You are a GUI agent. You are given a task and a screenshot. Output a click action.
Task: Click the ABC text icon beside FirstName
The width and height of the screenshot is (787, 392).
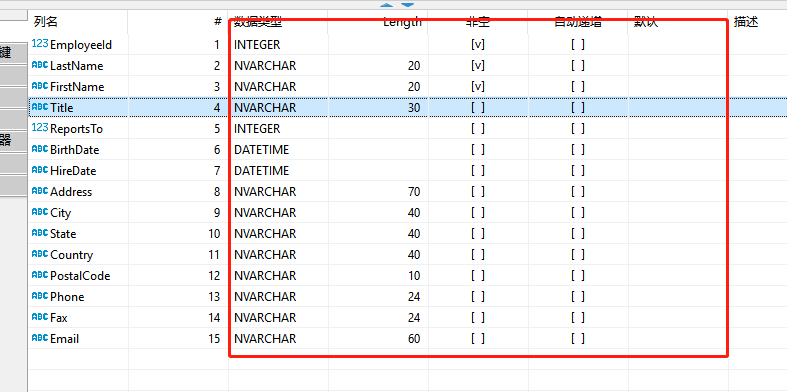[x=40, y=86]
